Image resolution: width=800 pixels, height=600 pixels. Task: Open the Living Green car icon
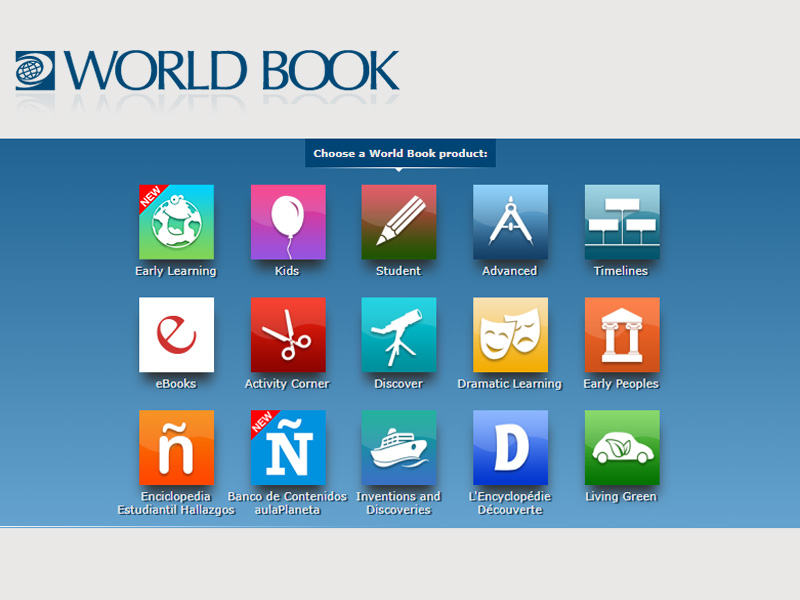(622, 447)
